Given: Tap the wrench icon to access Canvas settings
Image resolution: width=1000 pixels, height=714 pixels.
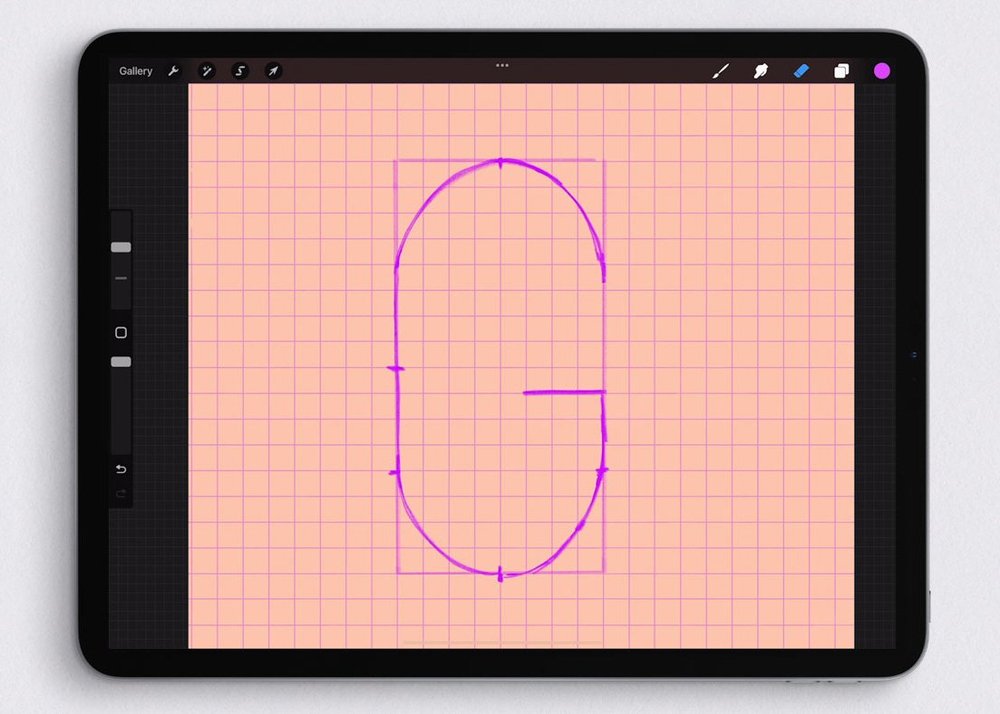Looking at the screenshot, I should coord(174,71).
